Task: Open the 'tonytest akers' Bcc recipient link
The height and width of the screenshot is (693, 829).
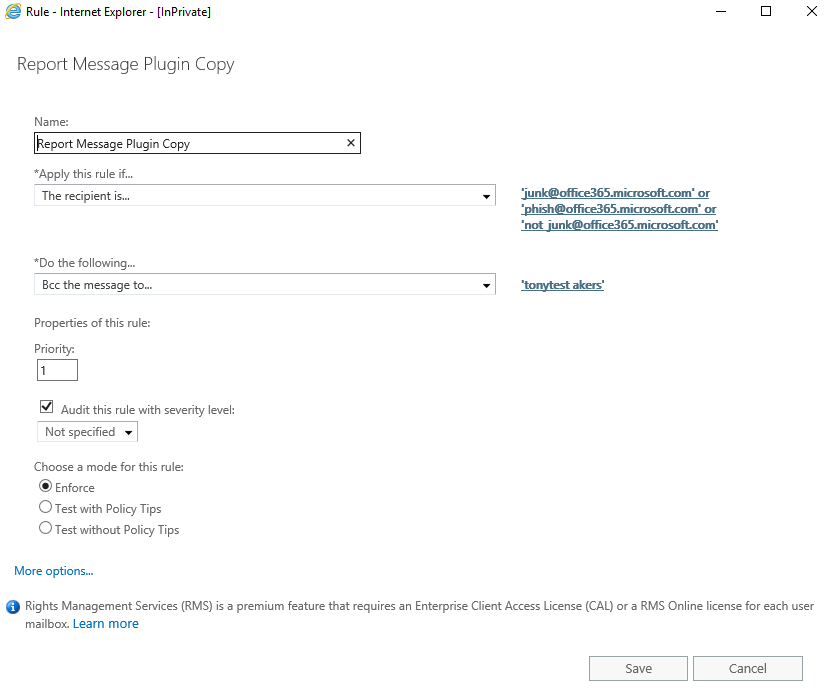Action: pyautogui.click(x=563, y=285)
